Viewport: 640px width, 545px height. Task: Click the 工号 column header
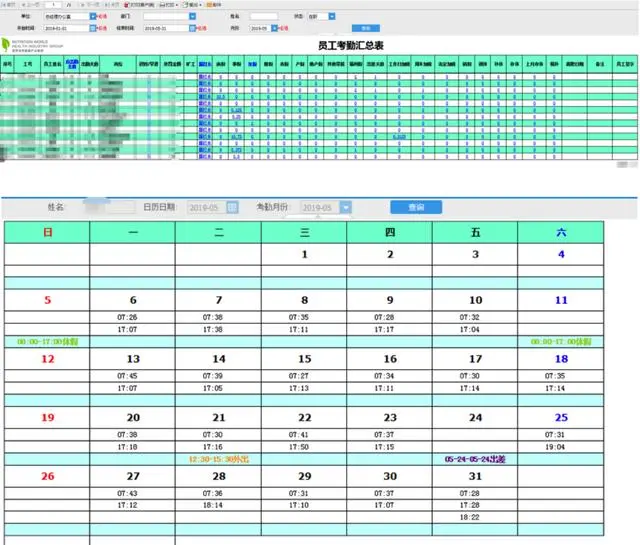28,64
